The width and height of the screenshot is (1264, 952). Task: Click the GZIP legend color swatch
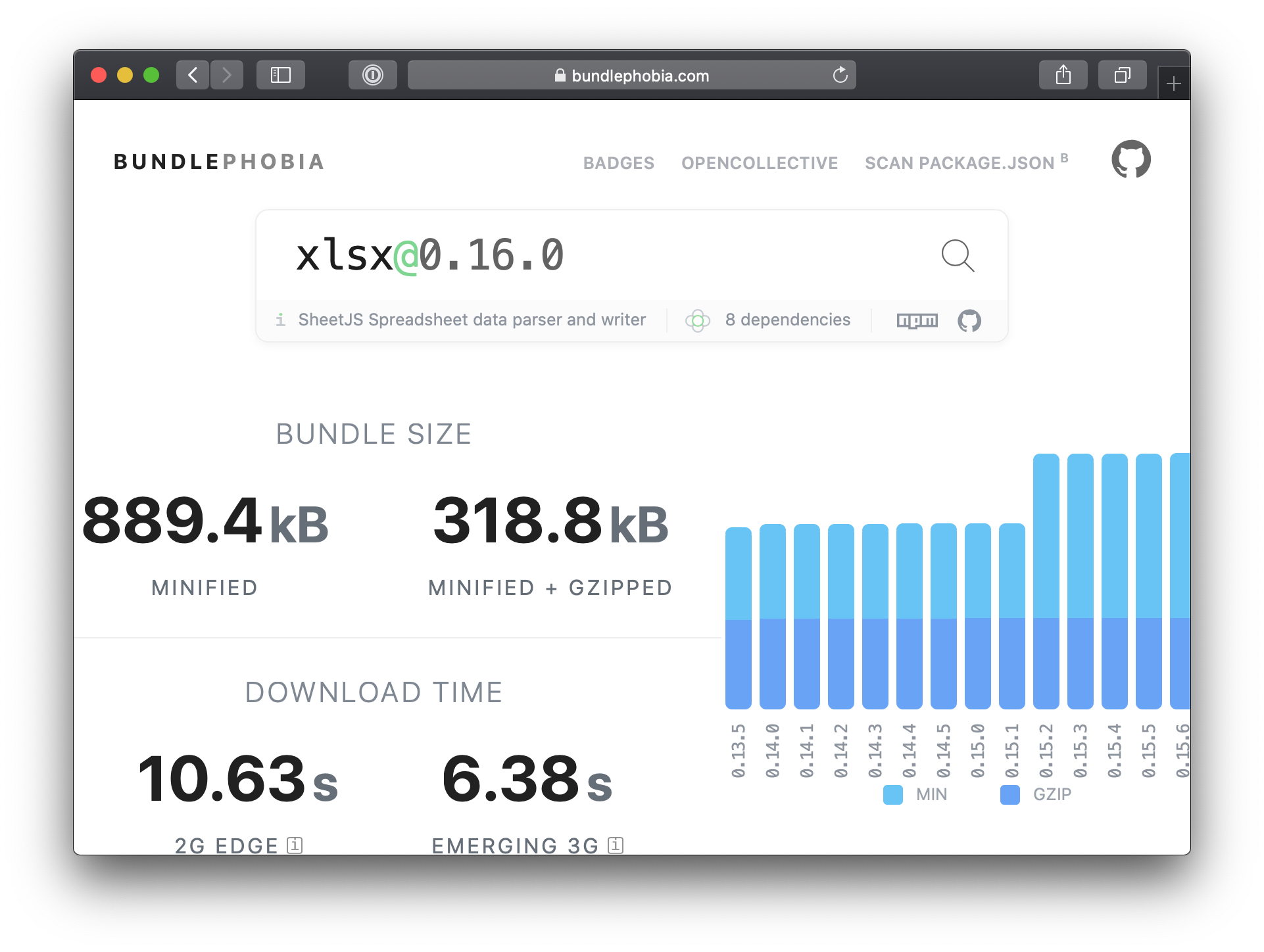[x=1009, y=794]
